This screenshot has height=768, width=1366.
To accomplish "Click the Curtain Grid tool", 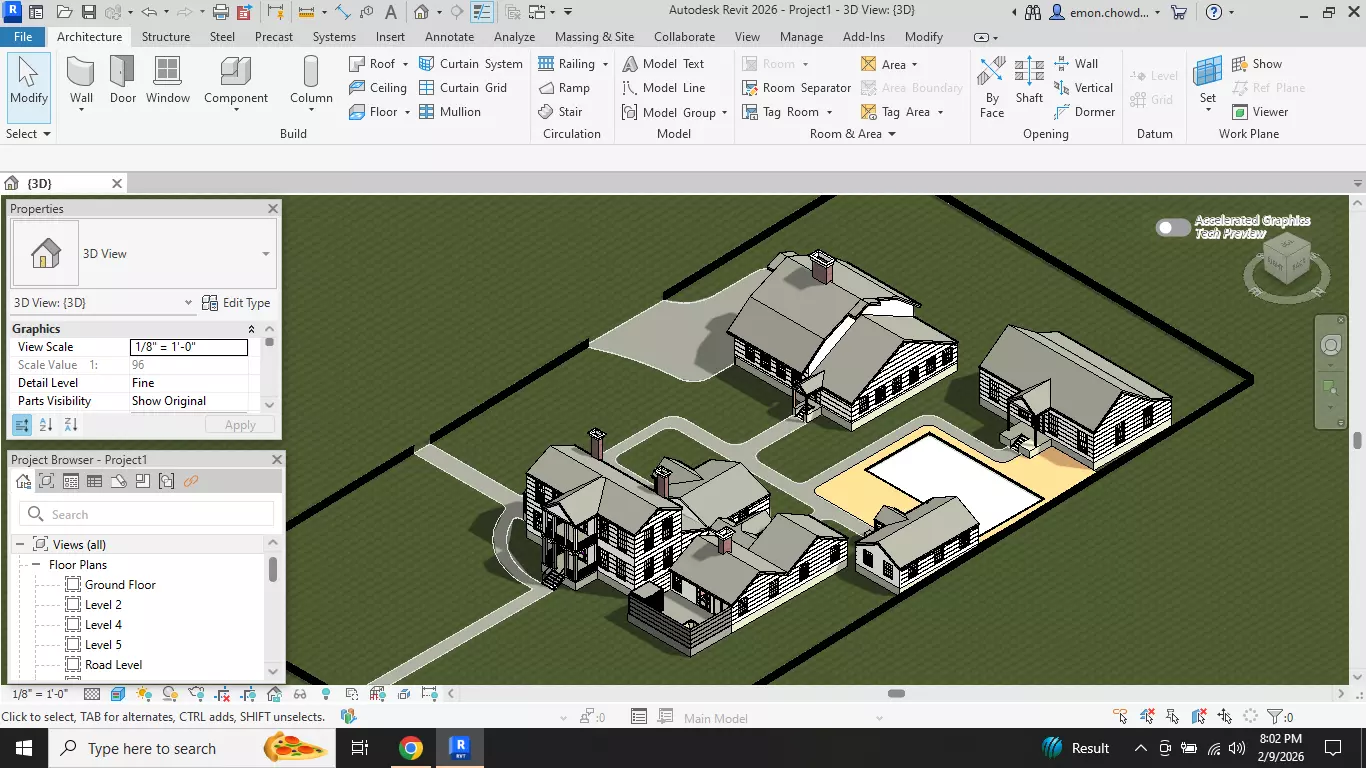I will click(x=462, y=88).
